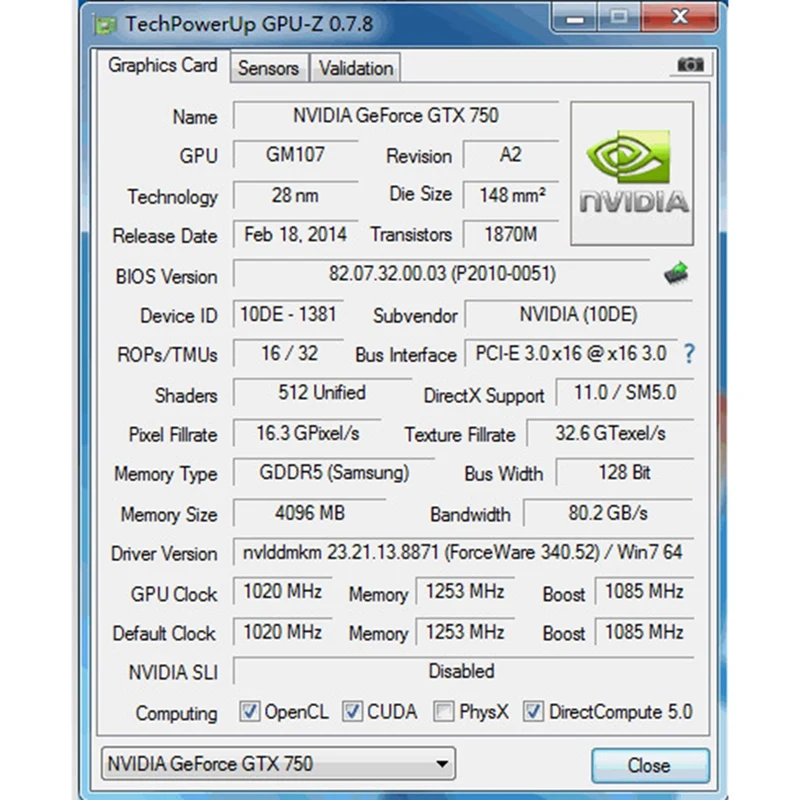The width and height of the screenshot is (800, 800).
Task: Click the Revision field A2
Action: coord(511,155)
